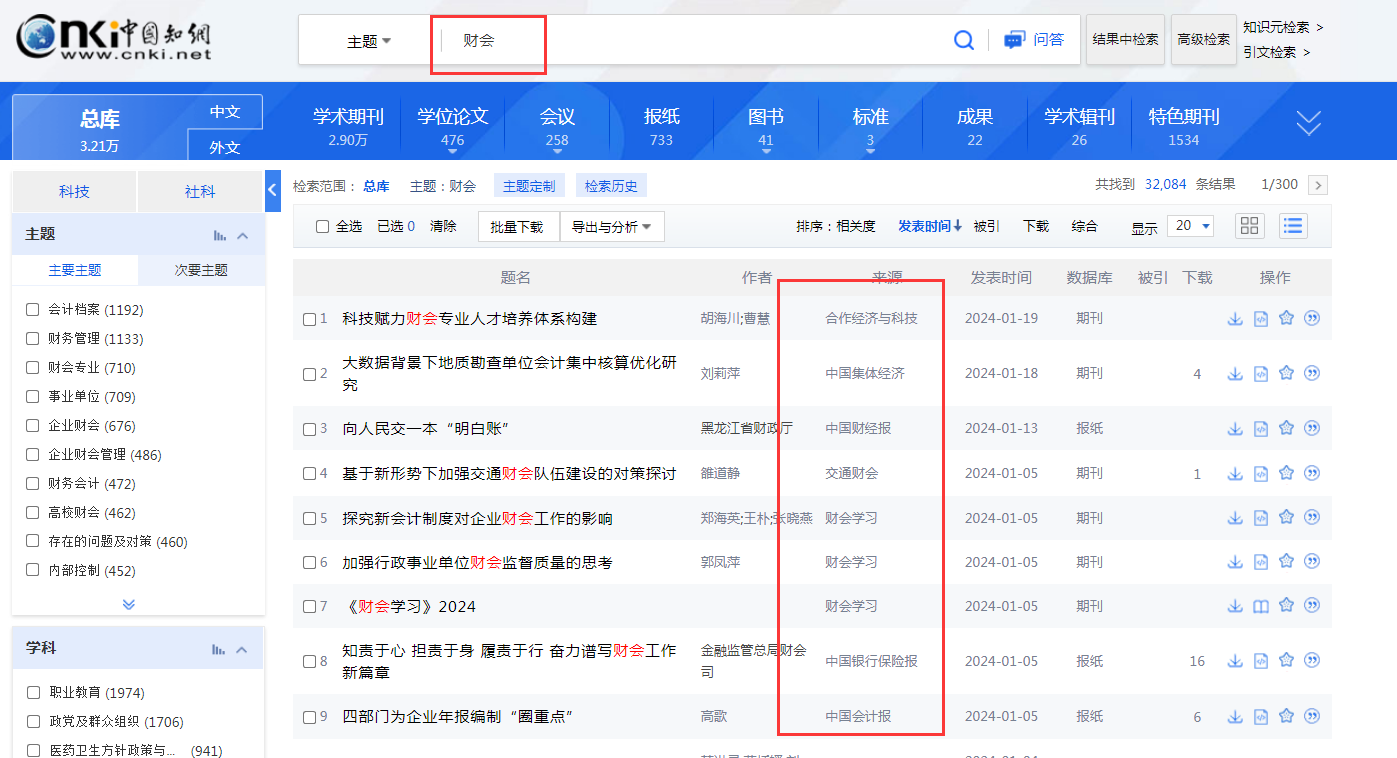Tick the 财务管理 (1133) topic checkbox
Screen dimensions: 1397x758
pyautogui.click(x=33, y=339)
